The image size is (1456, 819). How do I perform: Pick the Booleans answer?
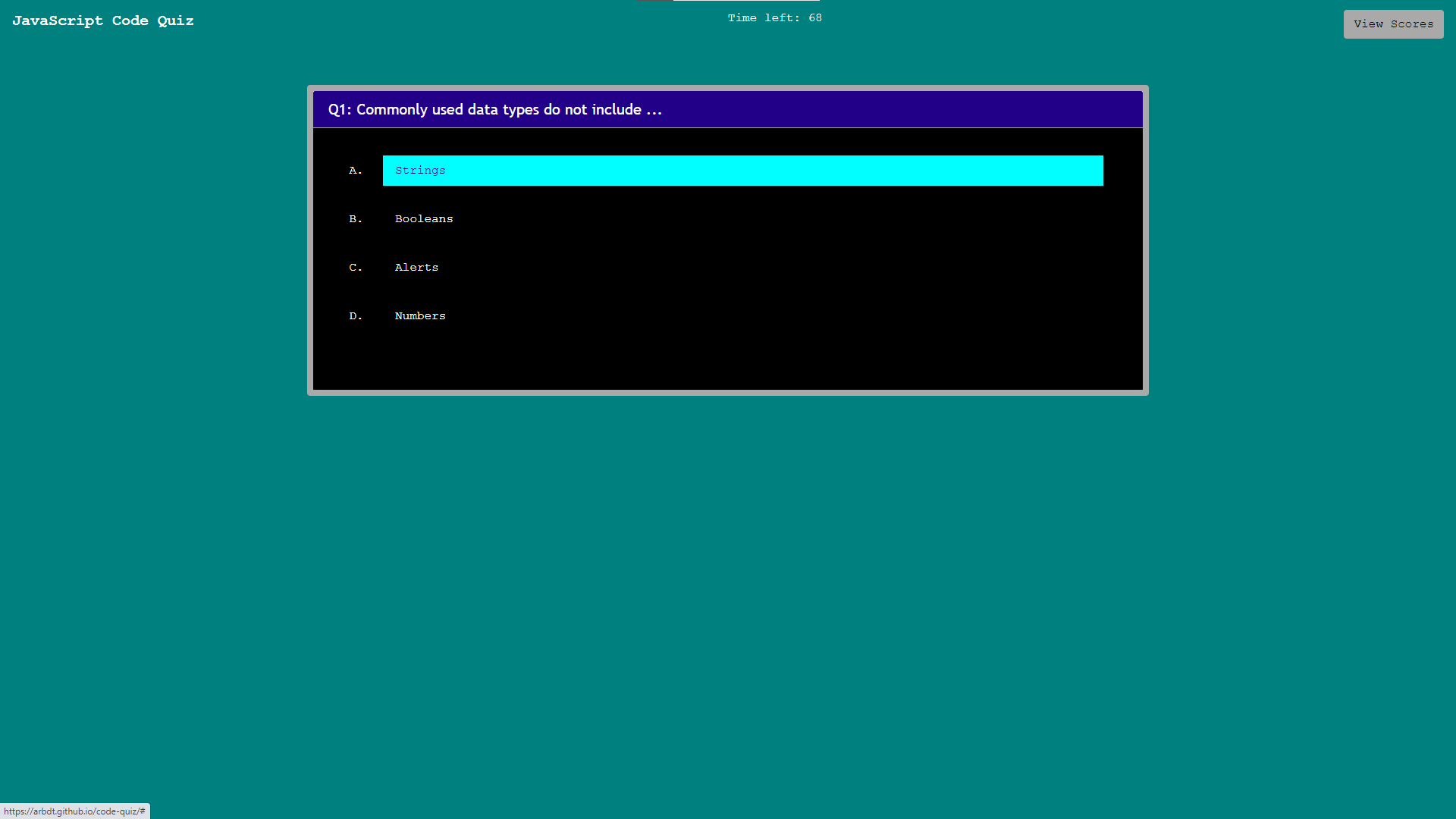(x=742, y=219)
